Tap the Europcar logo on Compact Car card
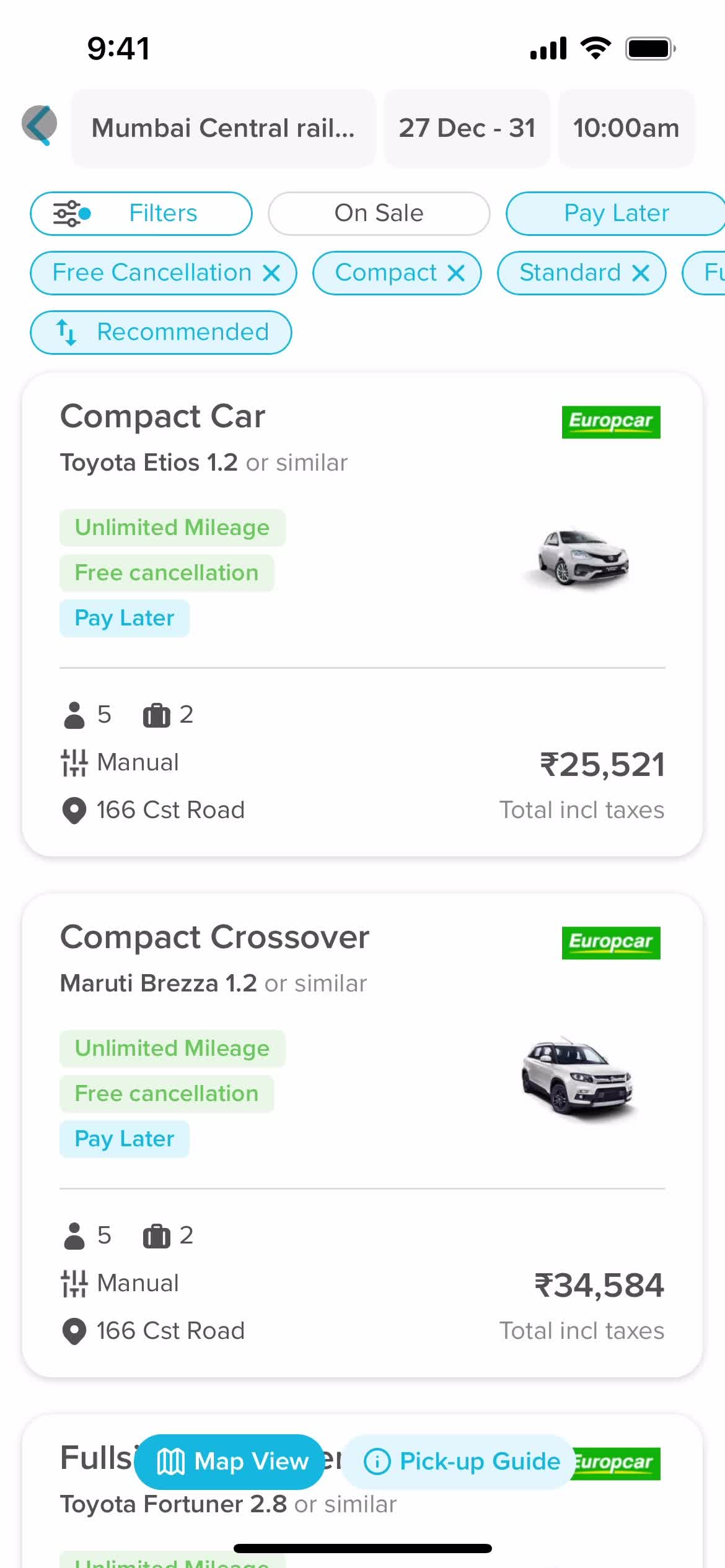 (611, 422)
